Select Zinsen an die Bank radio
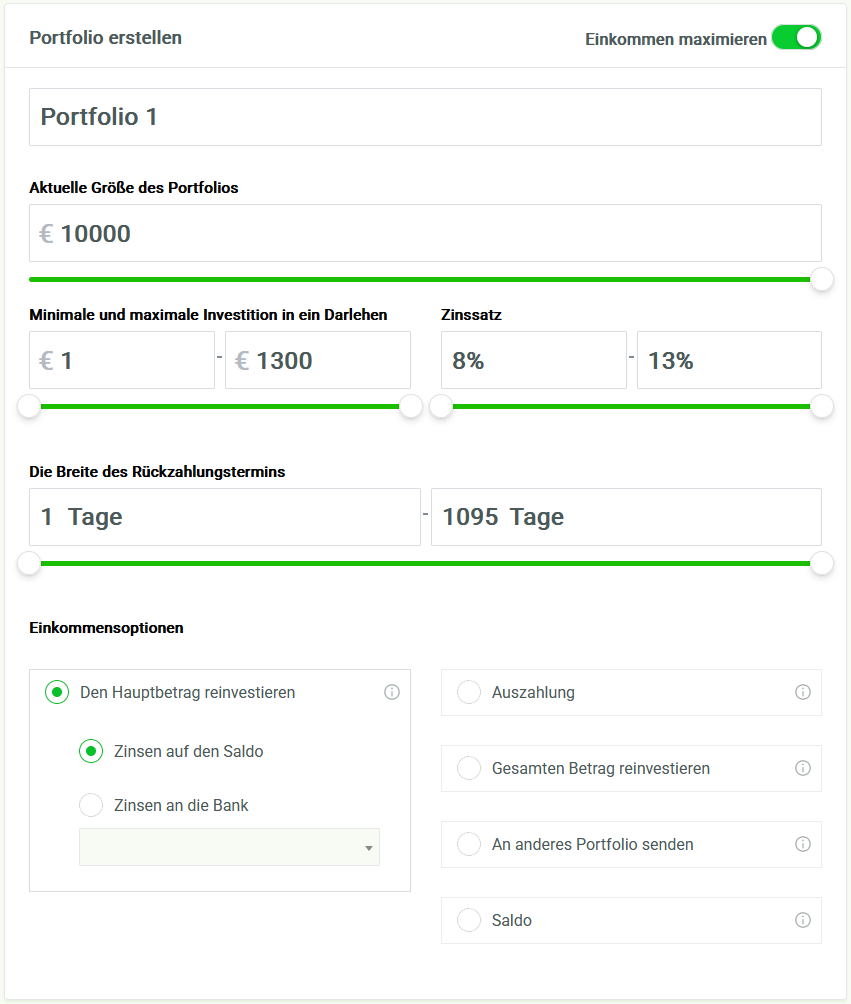The width and height of the screenshot is (851, 1004). coord(91,805)
